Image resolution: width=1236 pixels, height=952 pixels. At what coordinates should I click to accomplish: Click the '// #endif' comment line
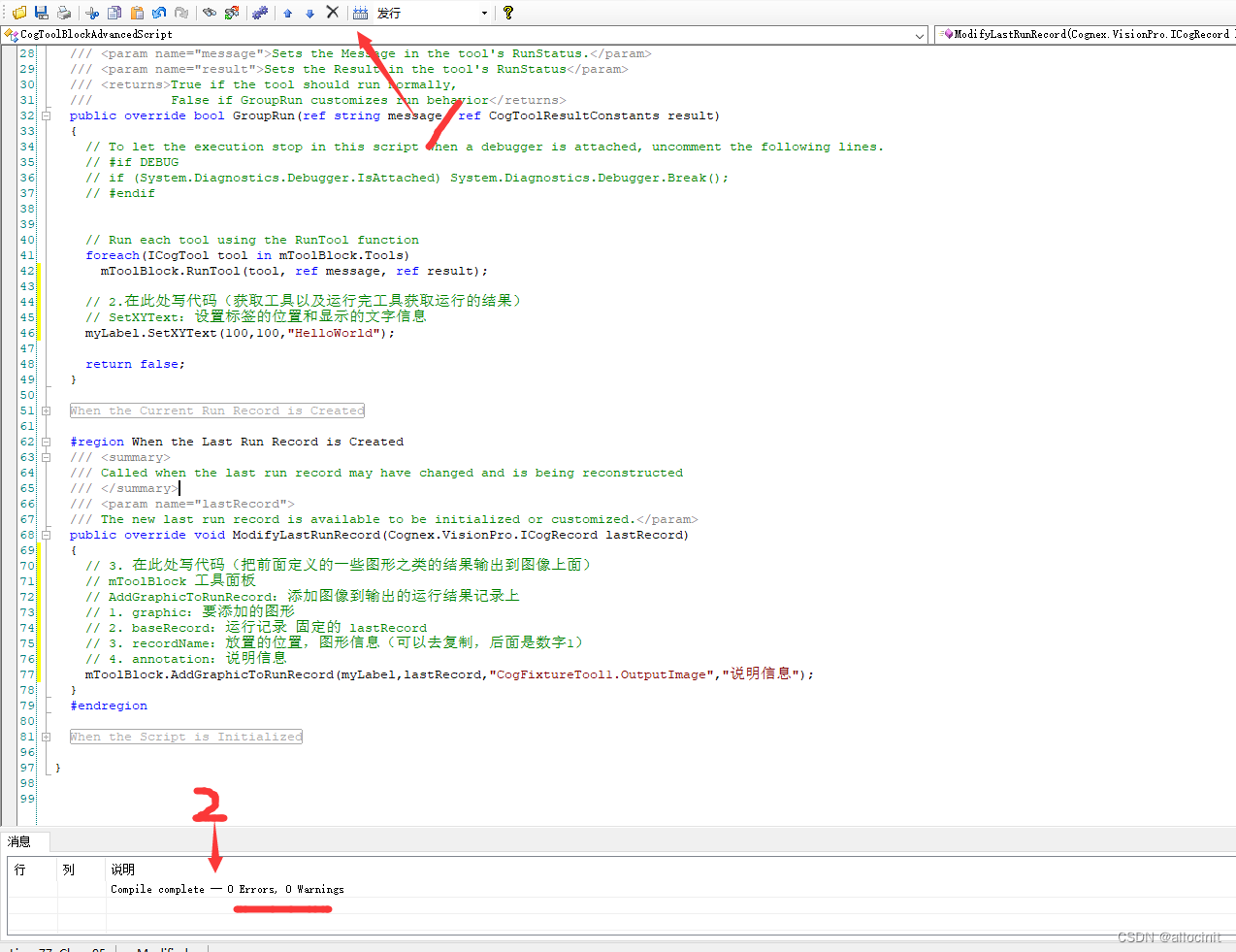click(x=120, y=193)
